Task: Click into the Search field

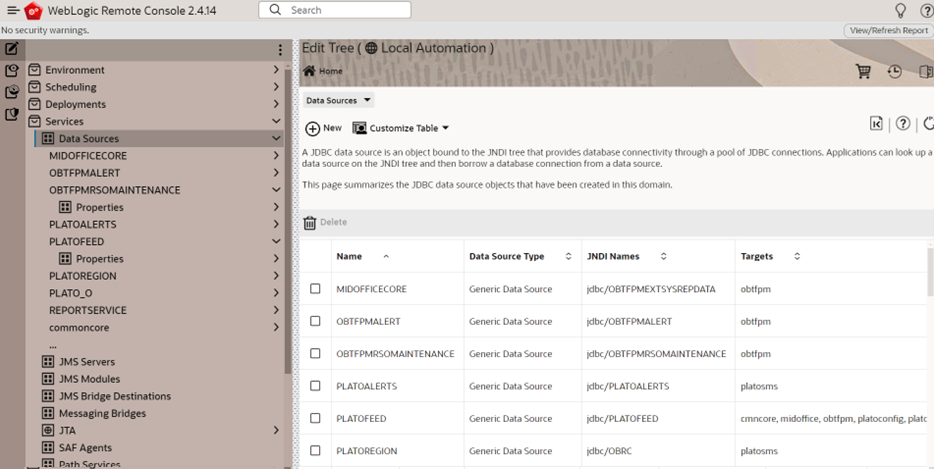Action: tap(335, 10)
